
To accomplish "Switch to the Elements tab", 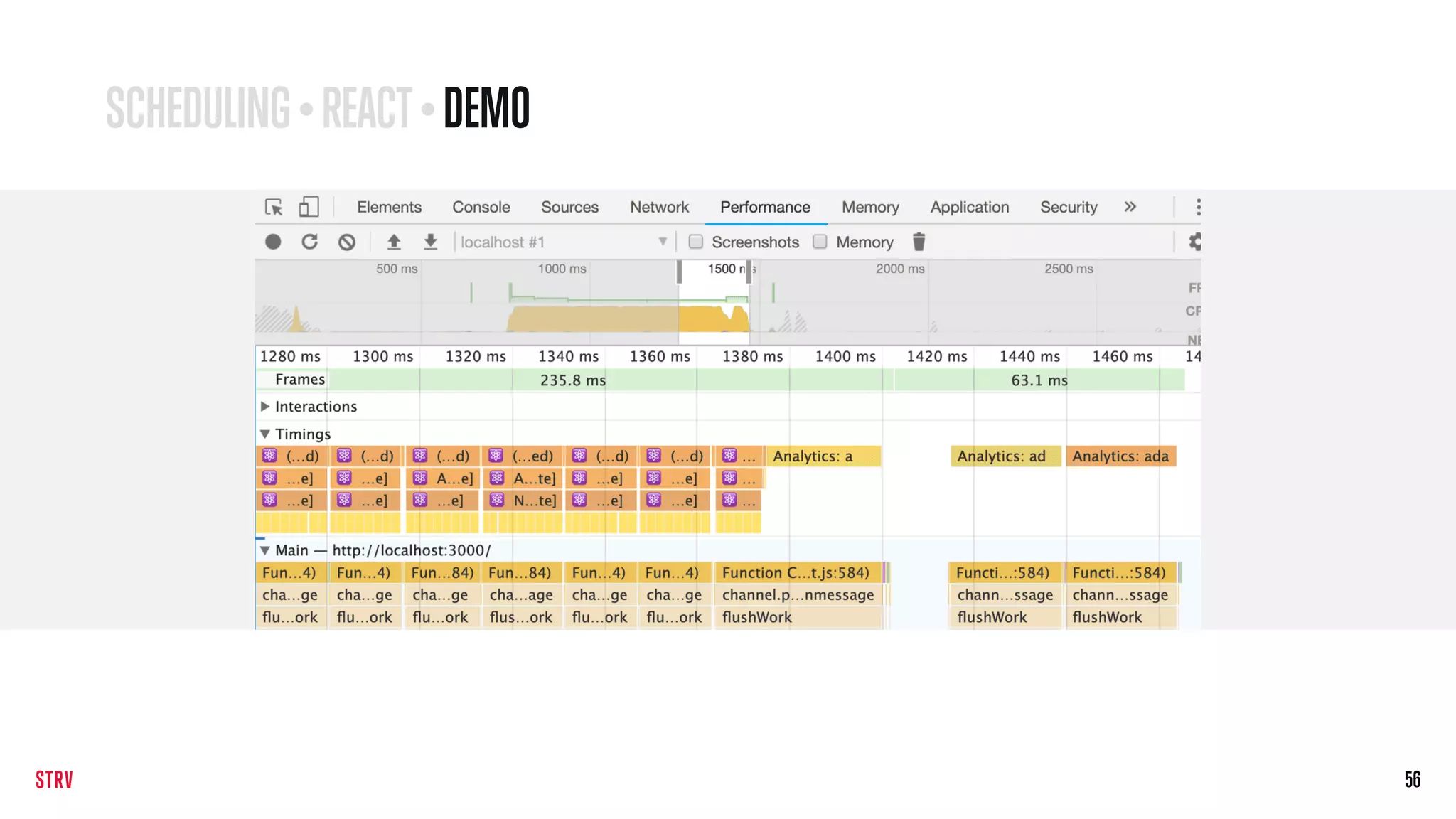I will (x=389, y=207).
